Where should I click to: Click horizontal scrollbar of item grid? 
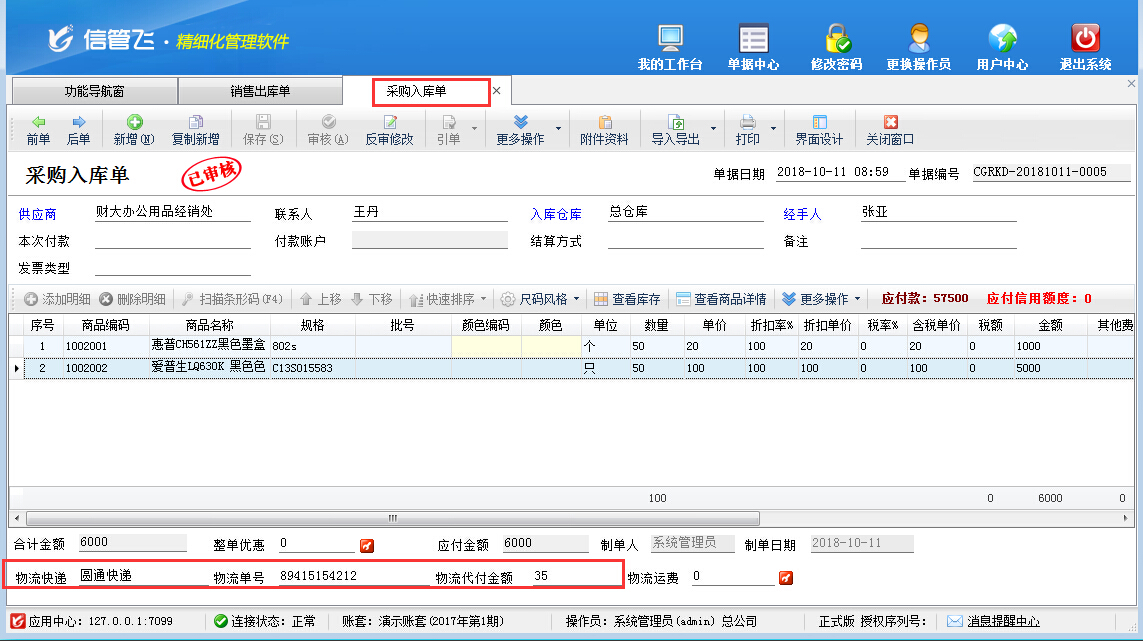392,519
